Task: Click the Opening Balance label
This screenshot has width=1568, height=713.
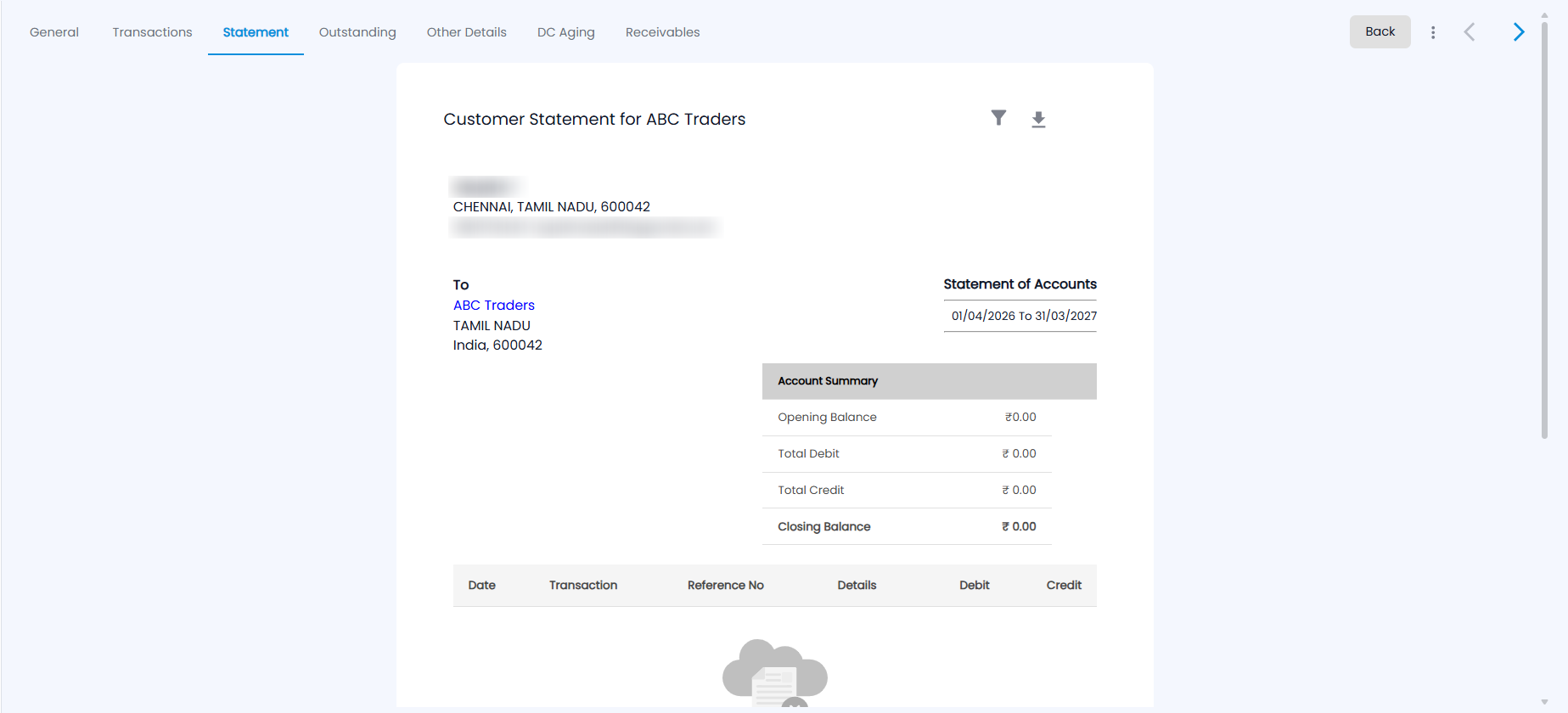Action: [x=828, y=418]
